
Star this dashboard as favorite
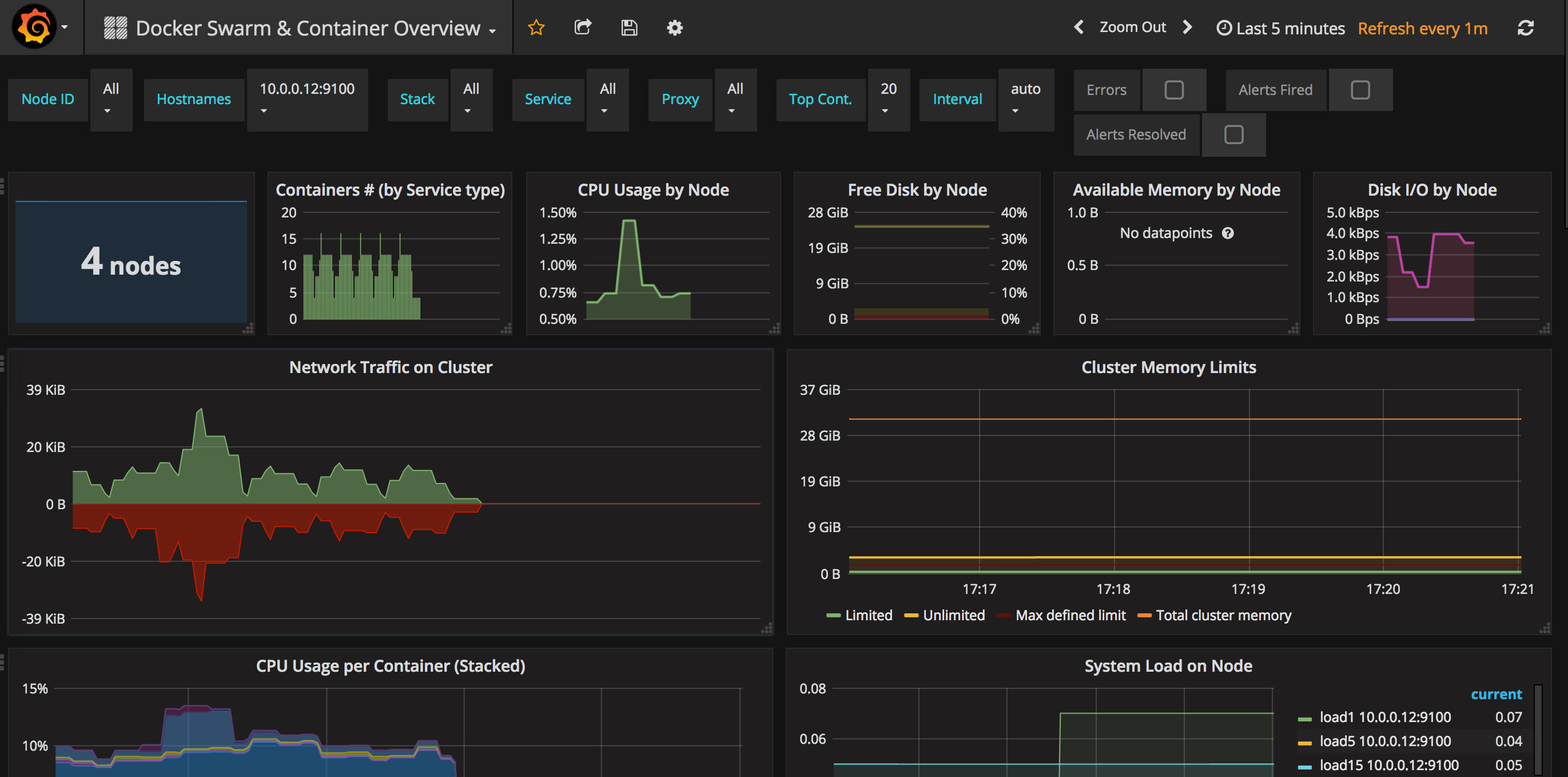coord(536,27)
